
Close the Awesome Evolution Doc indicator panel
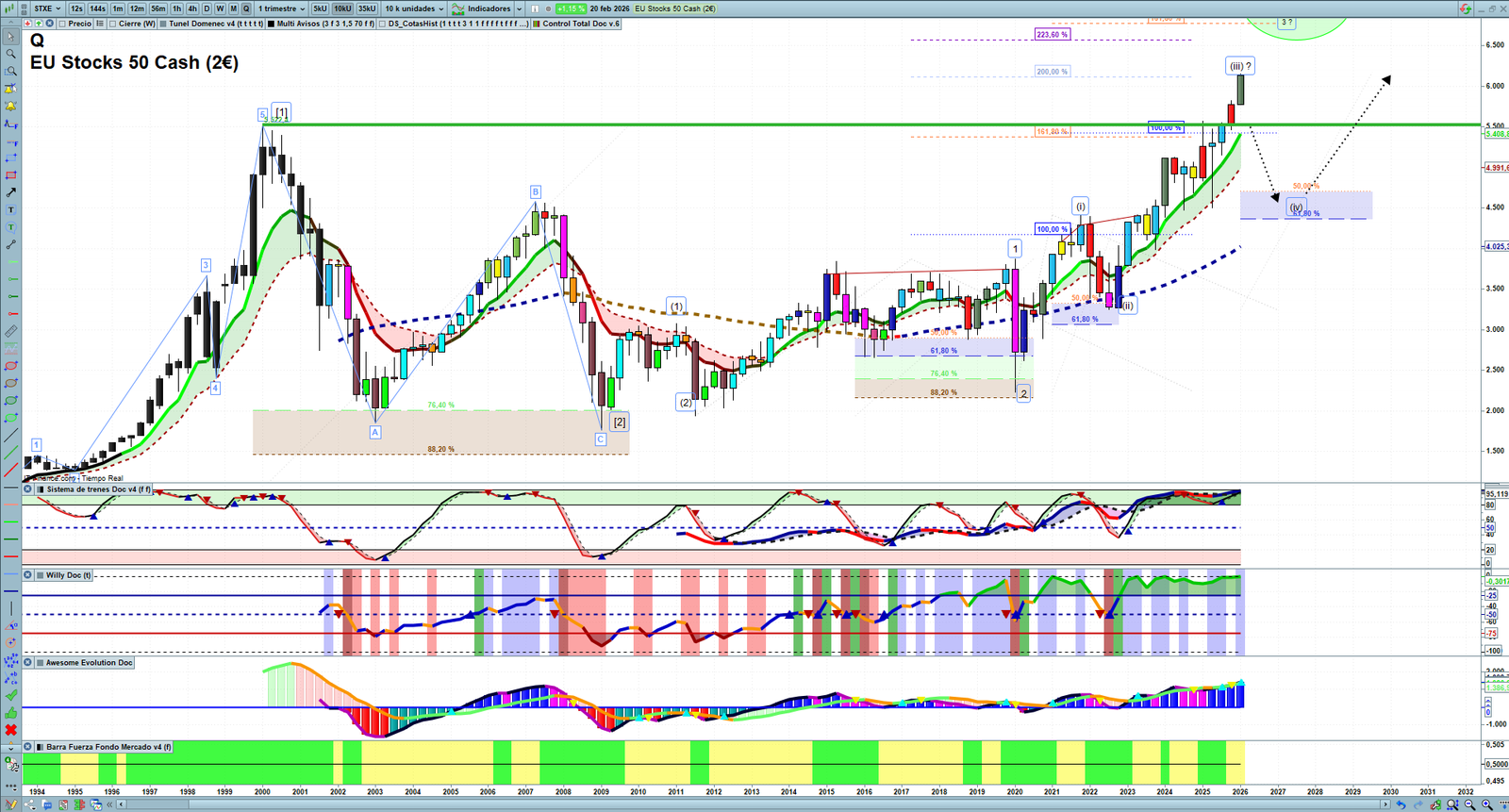(28, 663)
